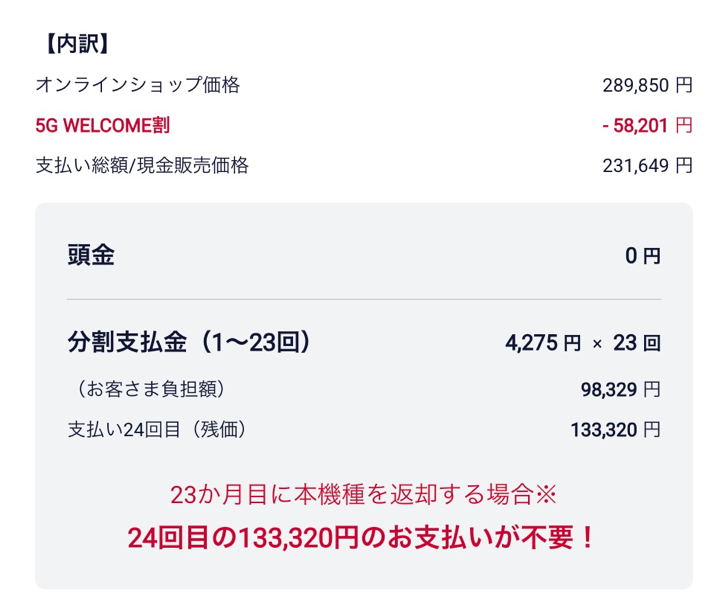Click the 支払い24回目（残価） label

pyautogui.click(x=157, y=430)
